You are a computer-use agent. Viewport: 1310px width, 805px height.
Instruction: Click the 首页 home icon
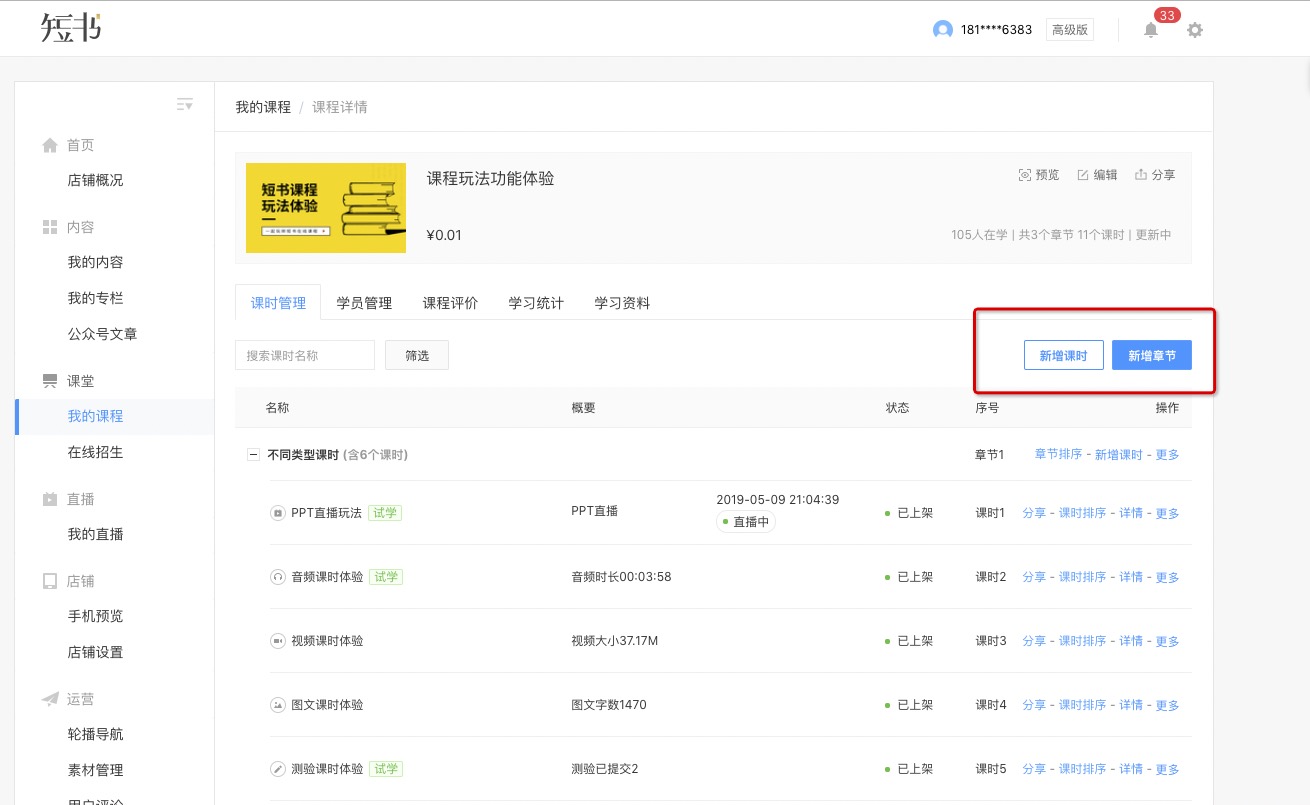tap(50, 146)
